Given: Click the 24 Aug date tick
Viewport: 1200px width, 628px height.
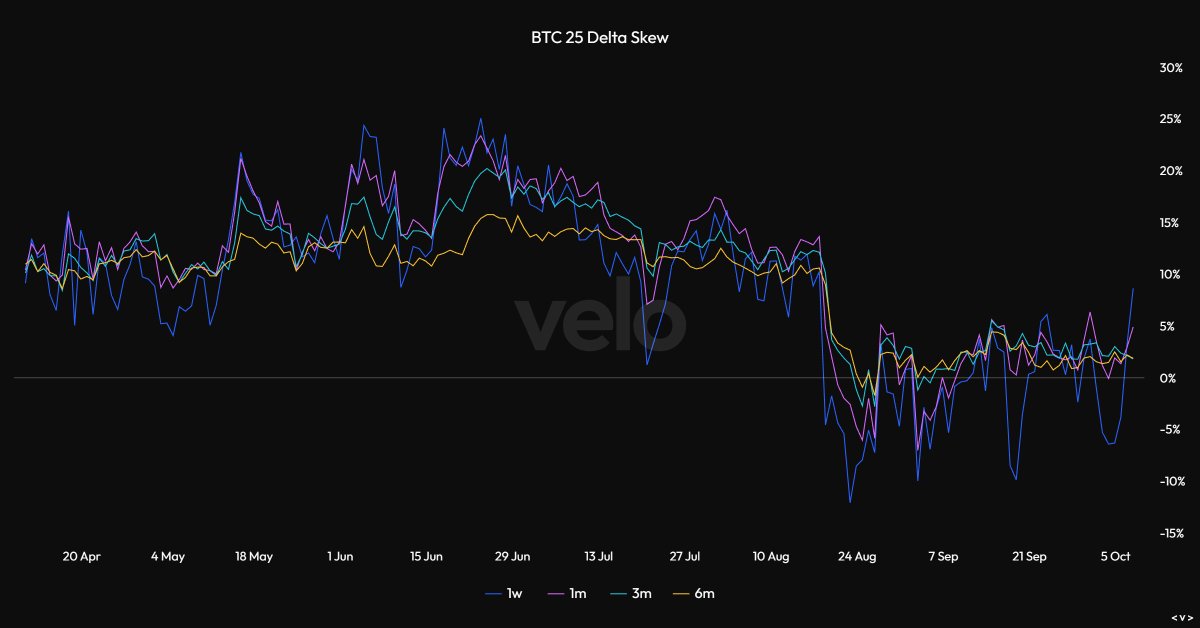Looking at the screenshot, I should click(x=857, y=557).
